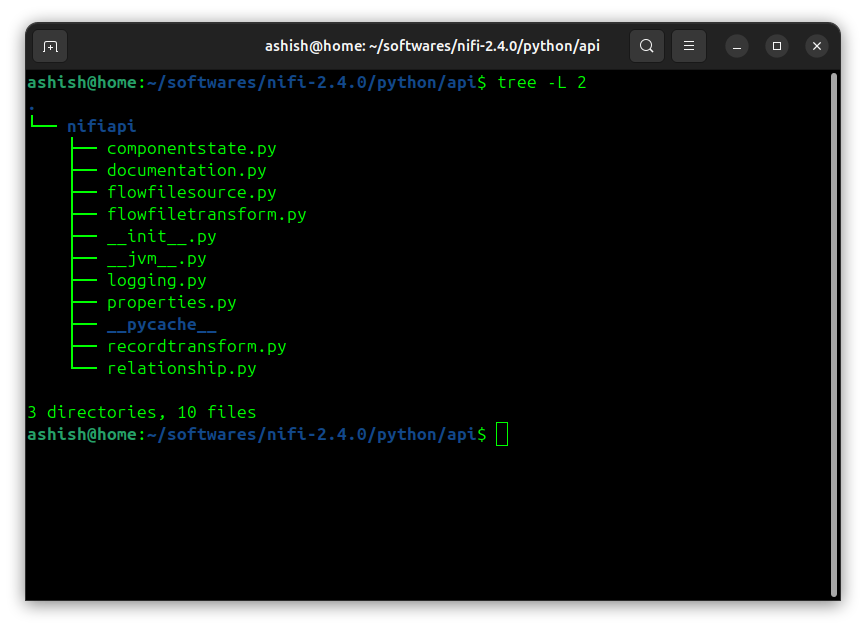Click the __jvm__.py entry
Screen dimensions: 866x629
(156, 258)
